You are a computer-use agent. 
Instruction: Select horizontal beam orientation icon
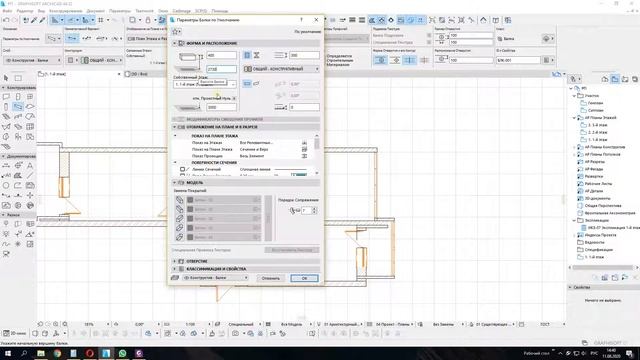pyautogui.click(x=247, y=84)
